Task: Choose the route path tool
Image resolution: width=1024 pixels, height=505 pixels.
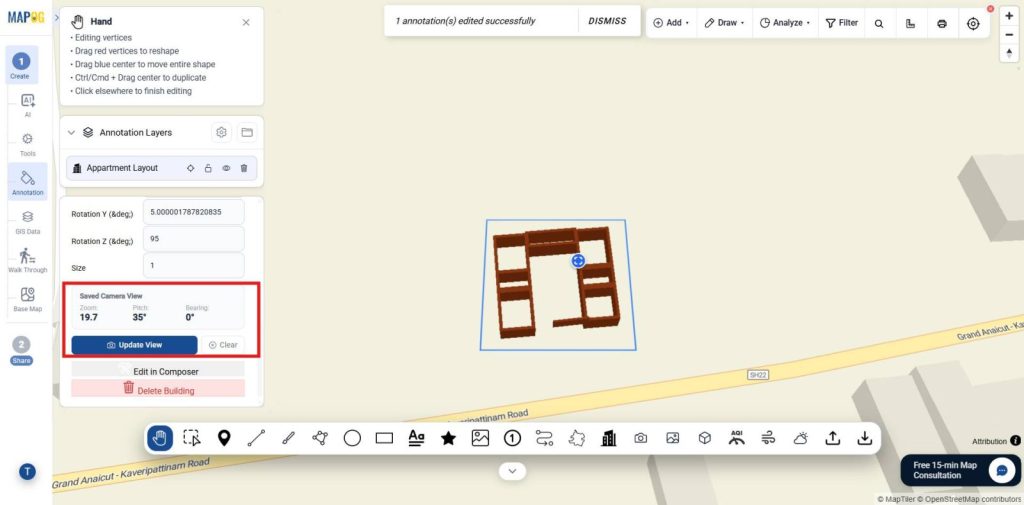Action: tap(544, 438)
